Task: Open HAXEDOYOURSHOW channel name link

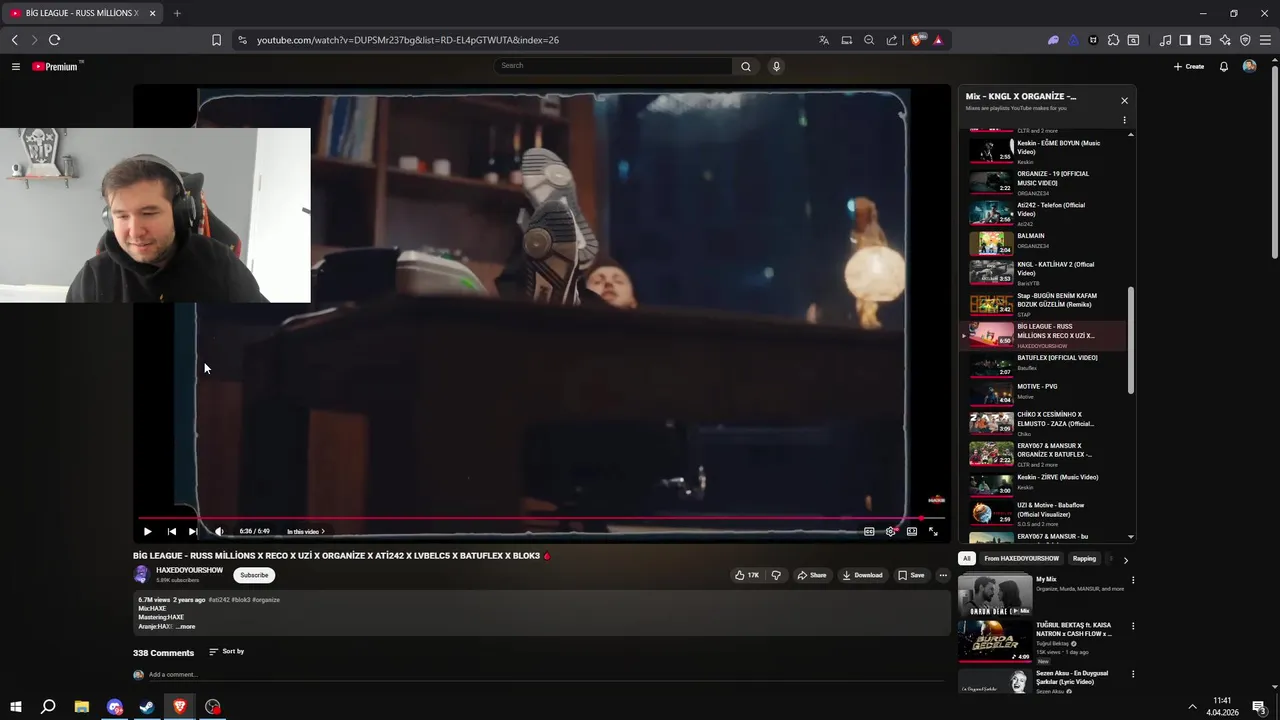Action: point(189,570)
